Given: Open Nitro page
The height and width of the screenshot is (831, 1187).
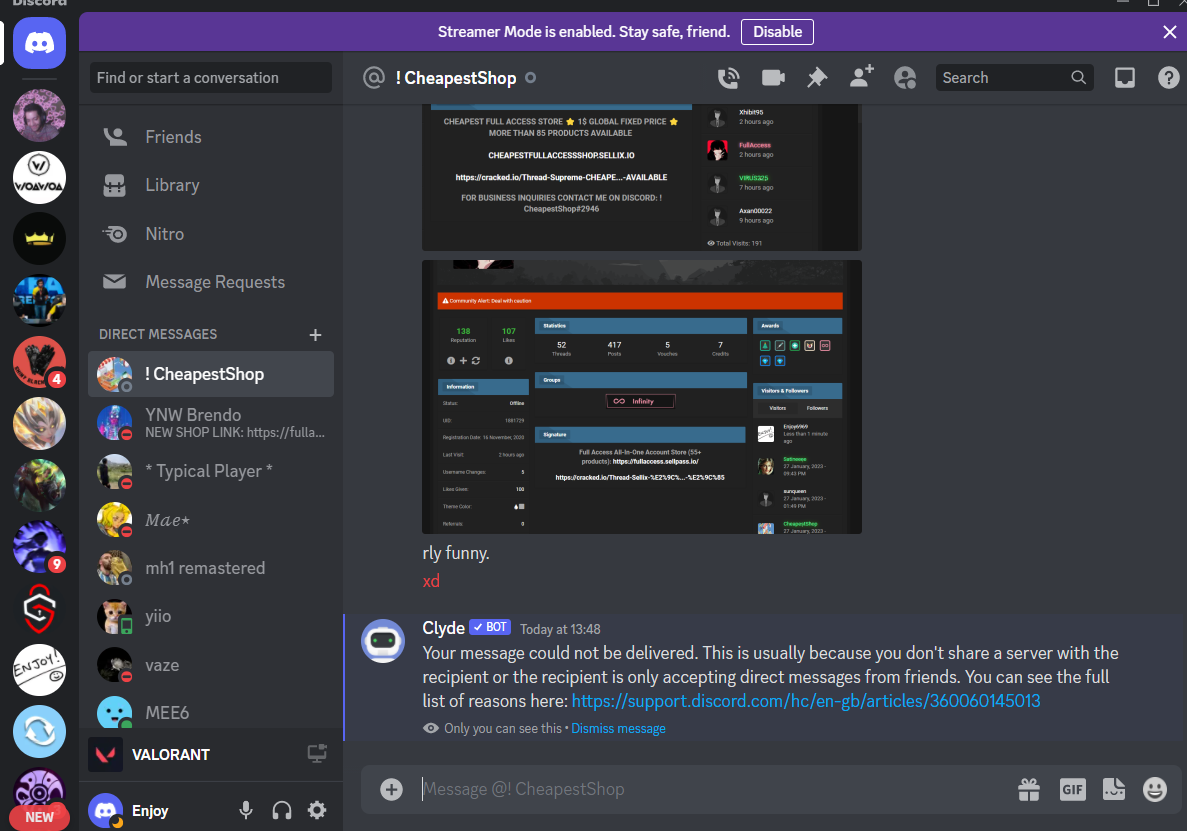Looking at the screenshot, I should pyautogui.click(x=211, y=234).
